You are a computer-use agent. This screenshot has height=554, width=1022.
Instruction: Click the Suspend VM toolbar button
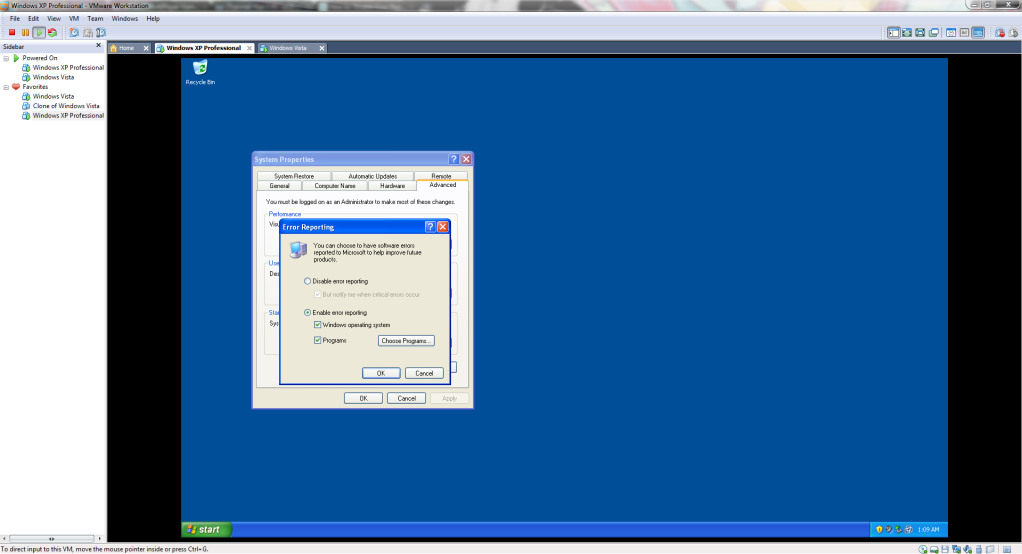coord(25,32)
